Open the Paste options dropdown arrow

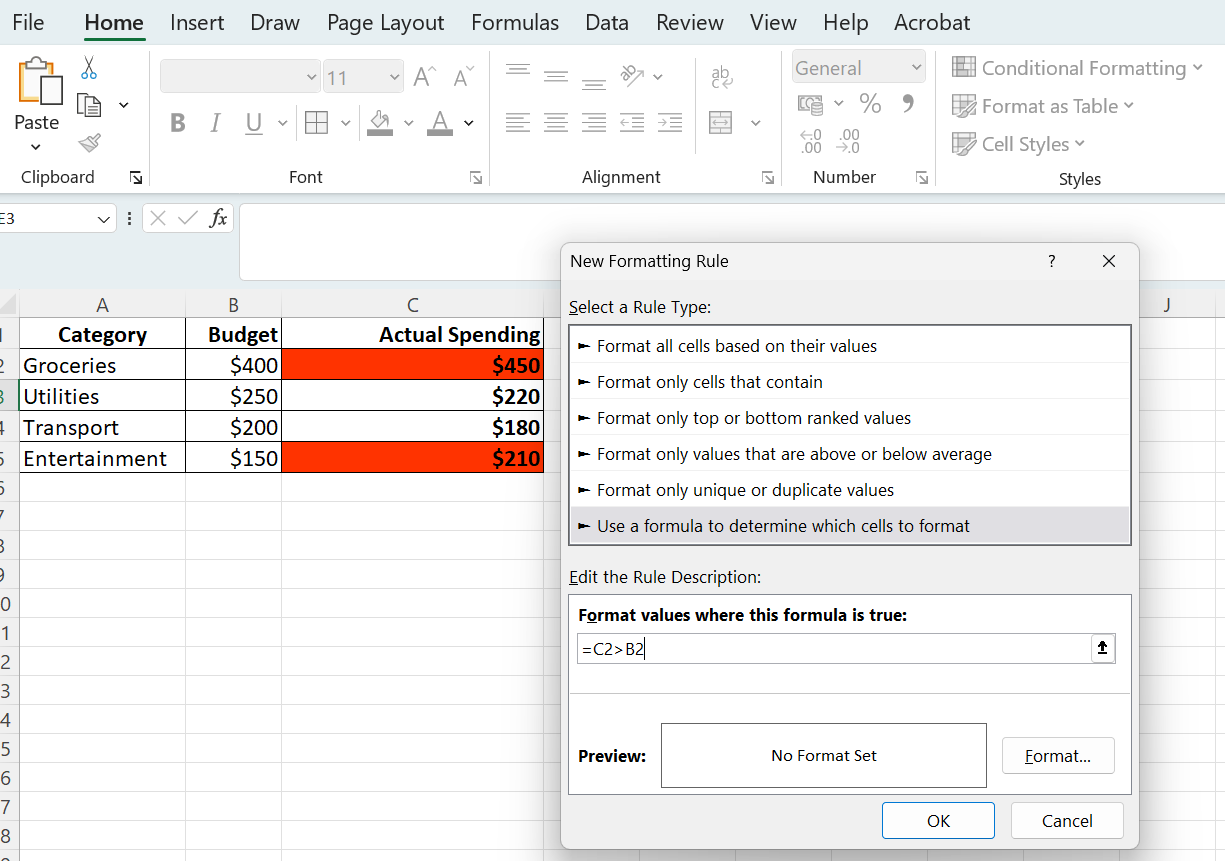pos(36,147)
